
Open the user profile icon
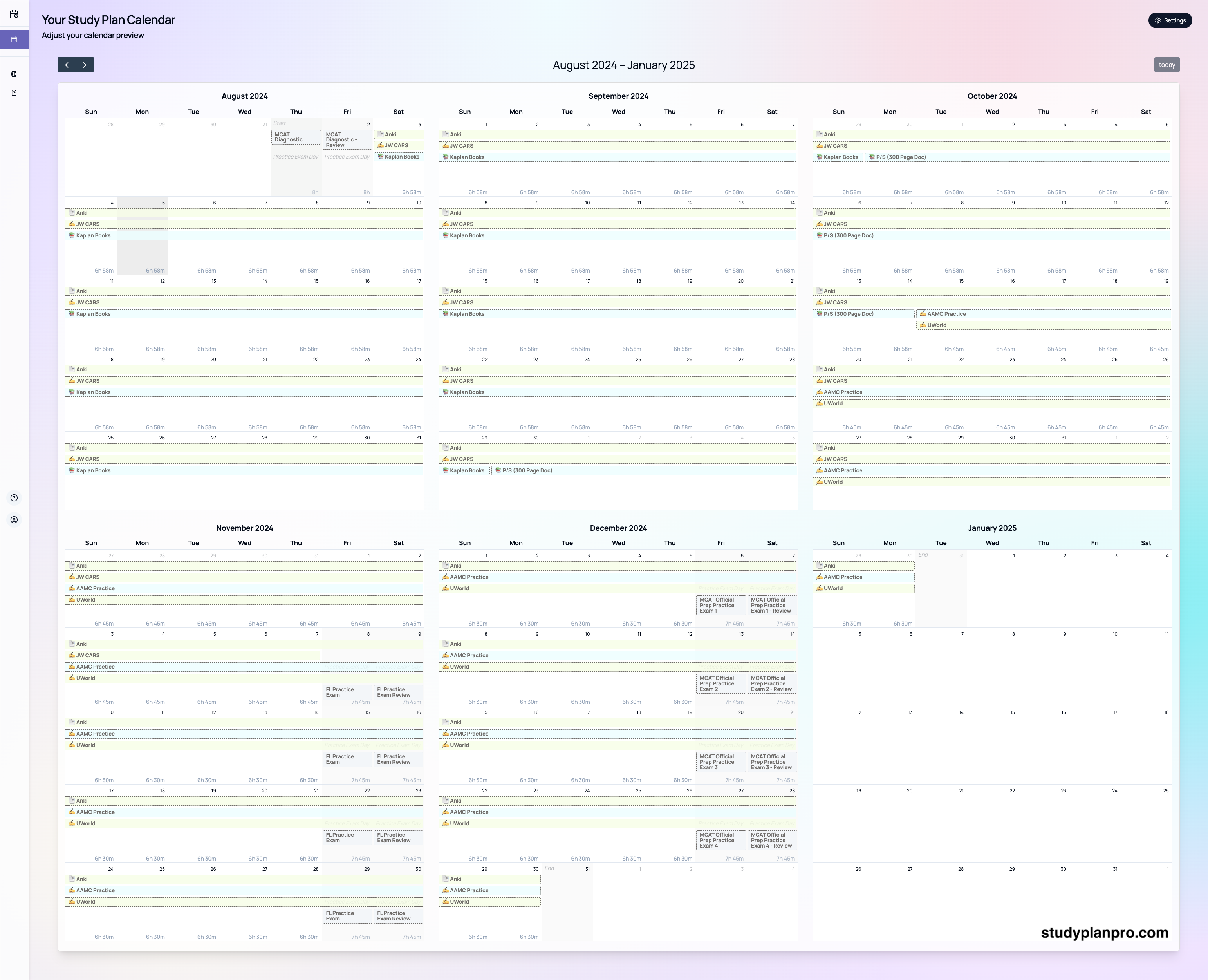click(x=14, y=520)
